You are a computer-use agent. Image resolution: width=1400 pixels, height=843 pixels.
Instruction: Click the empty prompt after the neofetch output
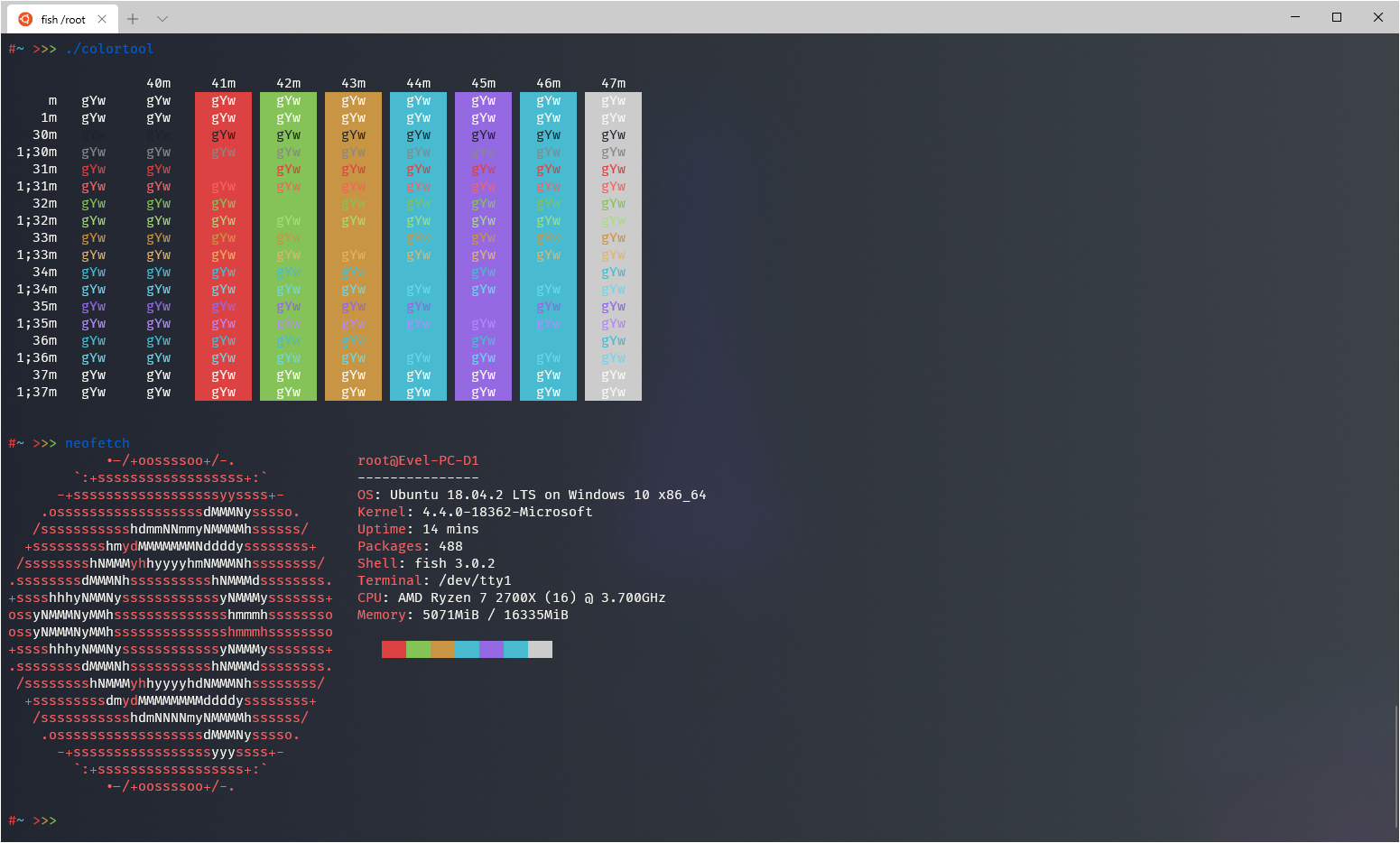point(32,820)
